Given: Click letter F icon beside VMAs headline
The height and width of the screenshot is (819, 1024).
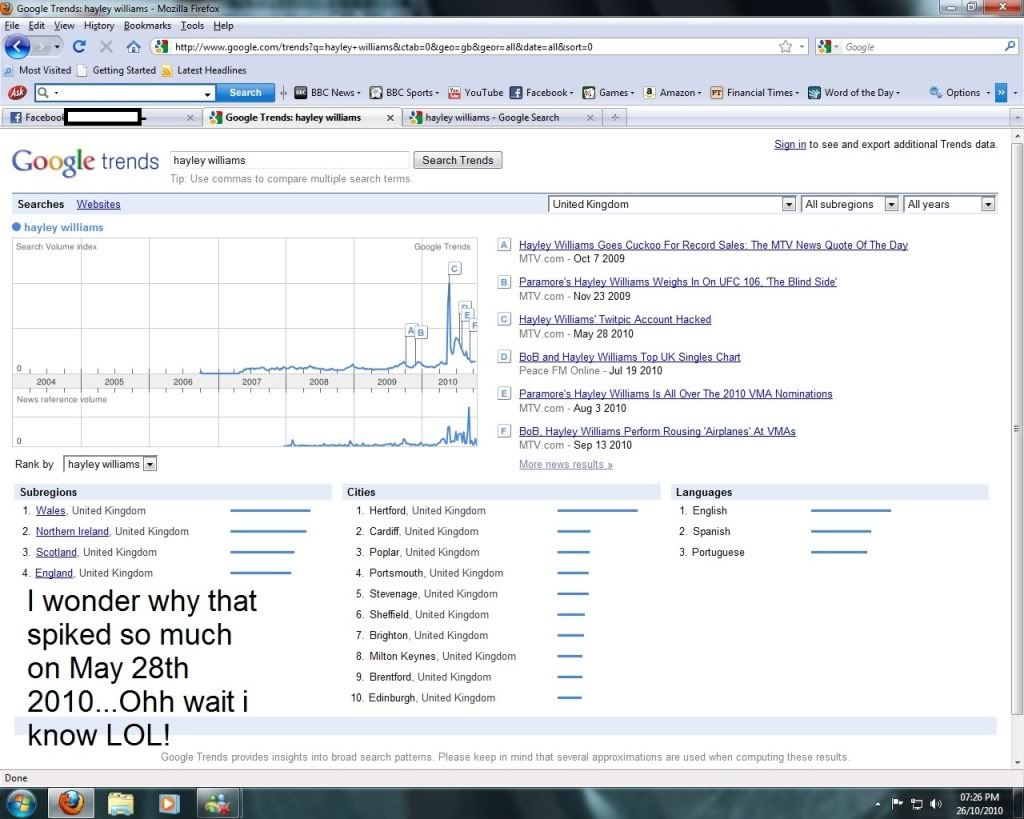Looking at the screenshot, I should 504,431.
